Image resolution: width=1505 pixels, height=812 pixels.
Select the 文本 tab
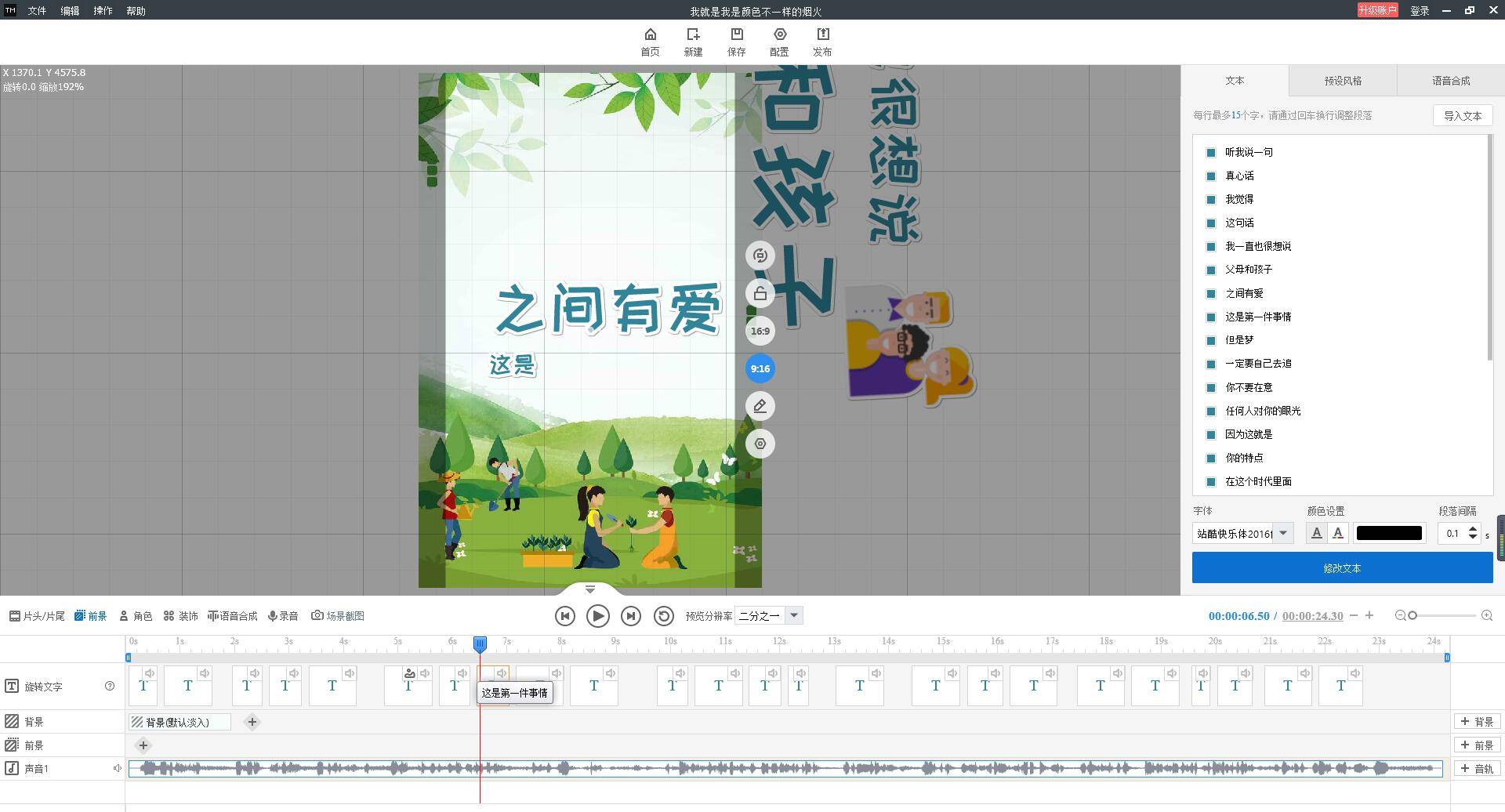coord(1235,81)
